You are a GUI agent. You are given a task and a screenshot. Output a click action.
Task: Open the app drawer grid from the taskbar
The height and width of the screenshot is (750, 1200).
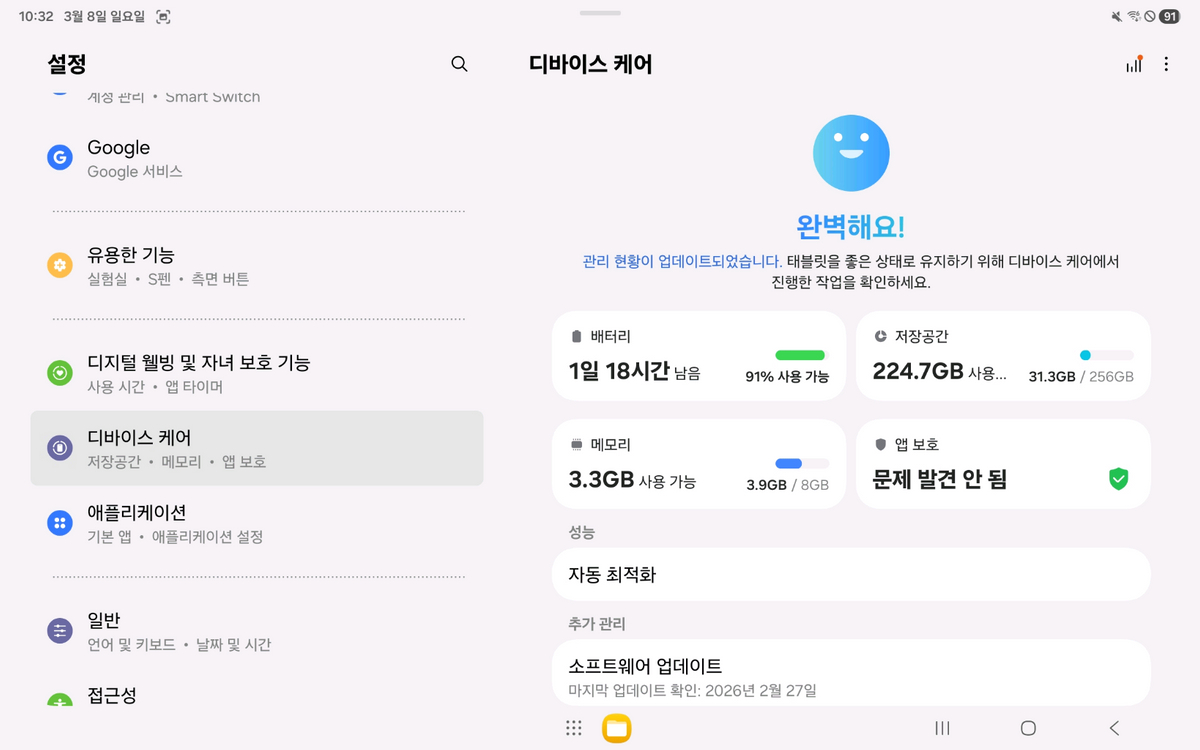pyautogui.click(x=573, y=728)
